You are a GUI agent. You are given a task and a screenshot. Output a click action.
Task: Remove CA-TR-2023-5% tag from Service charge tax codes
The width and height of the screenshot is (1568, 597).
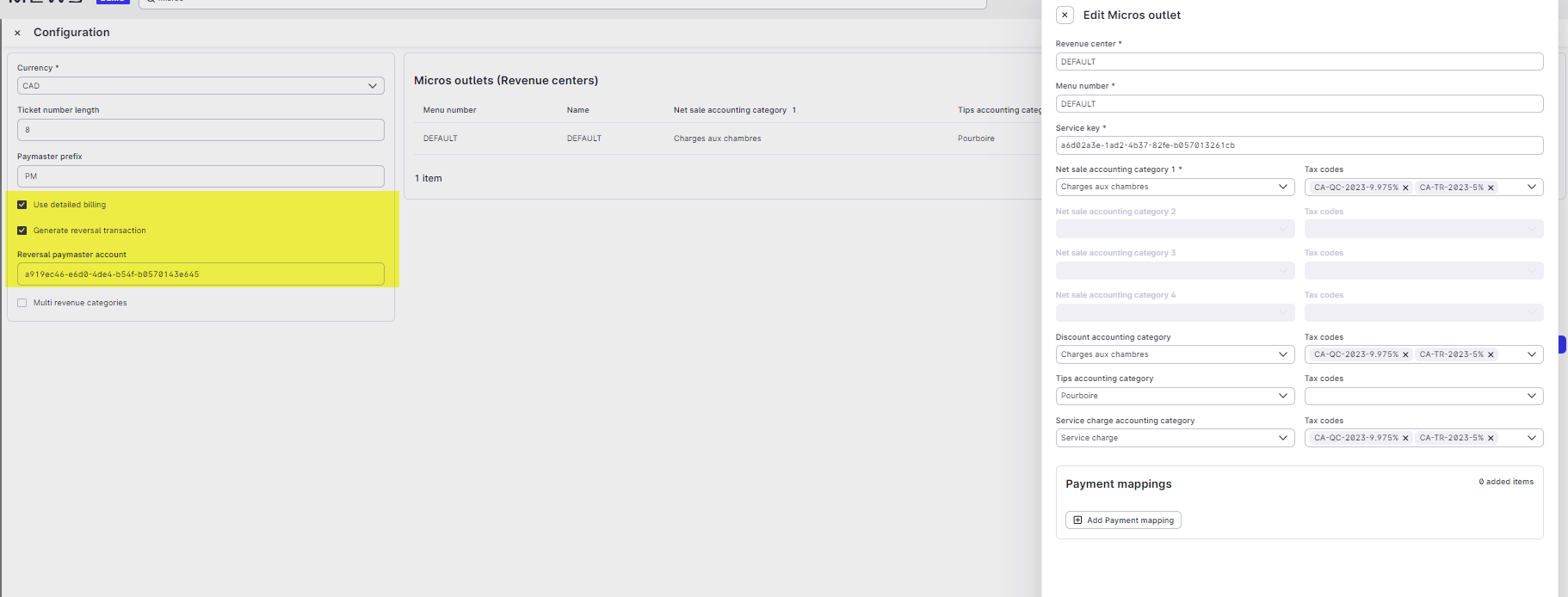(1491, 438)
